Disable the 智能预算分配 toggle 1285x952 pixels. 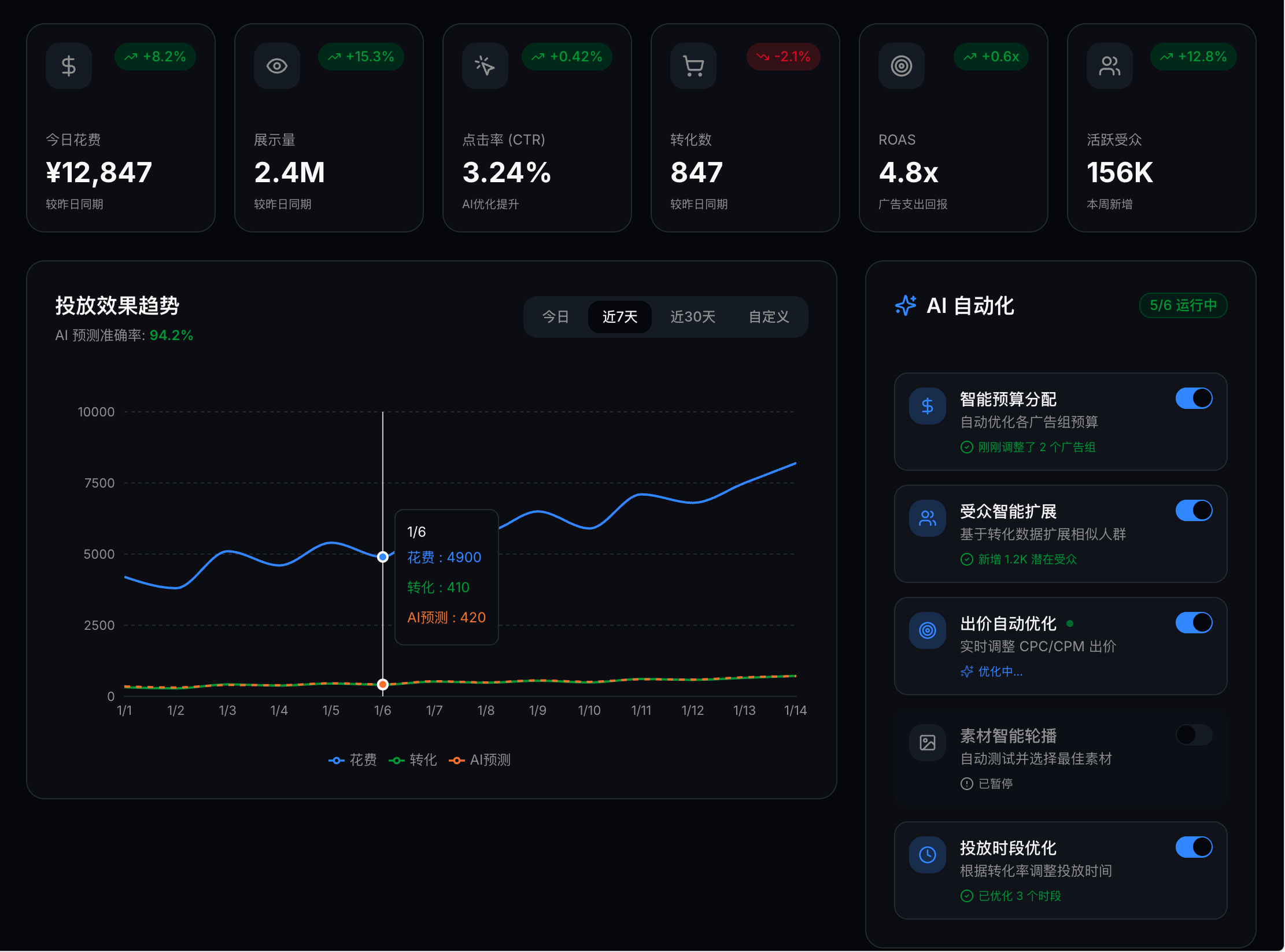[1194, 398]
